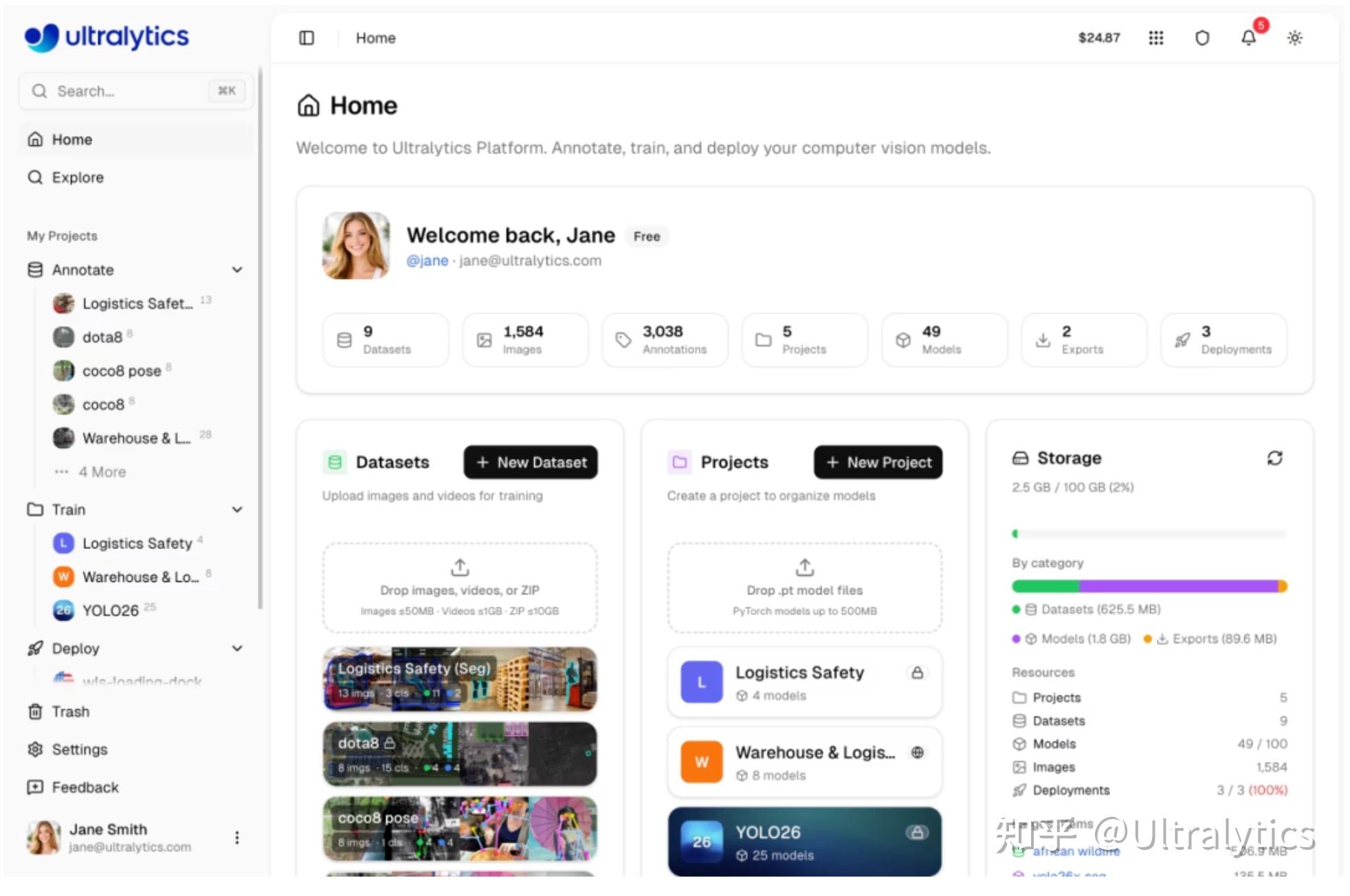Open Warehouse & L... dataset in Annotate
The height and width of the screenshot is (896, 1350).
(x=133, y=438)
